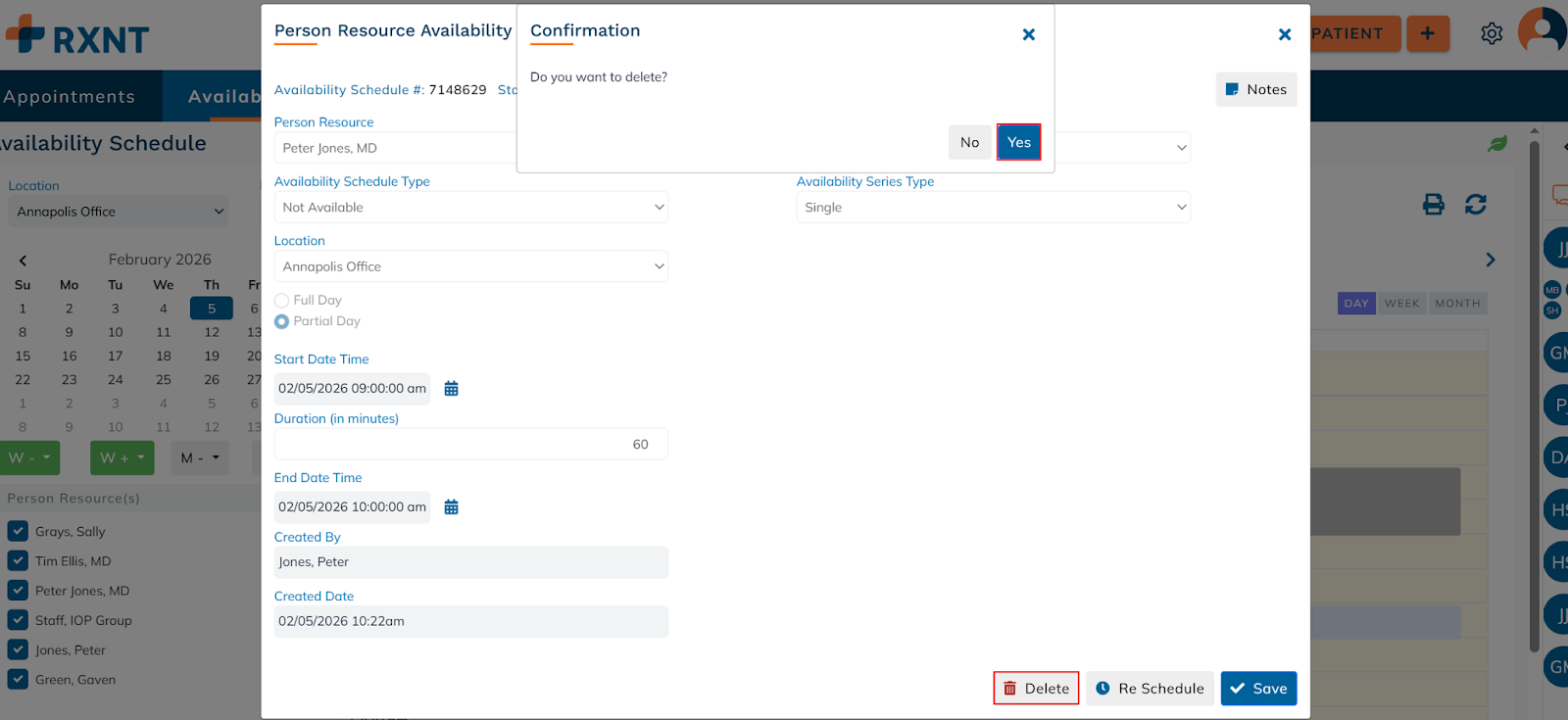Click the user profile avatar icon
The image size is (1568, 720).
click(1543, 31)
